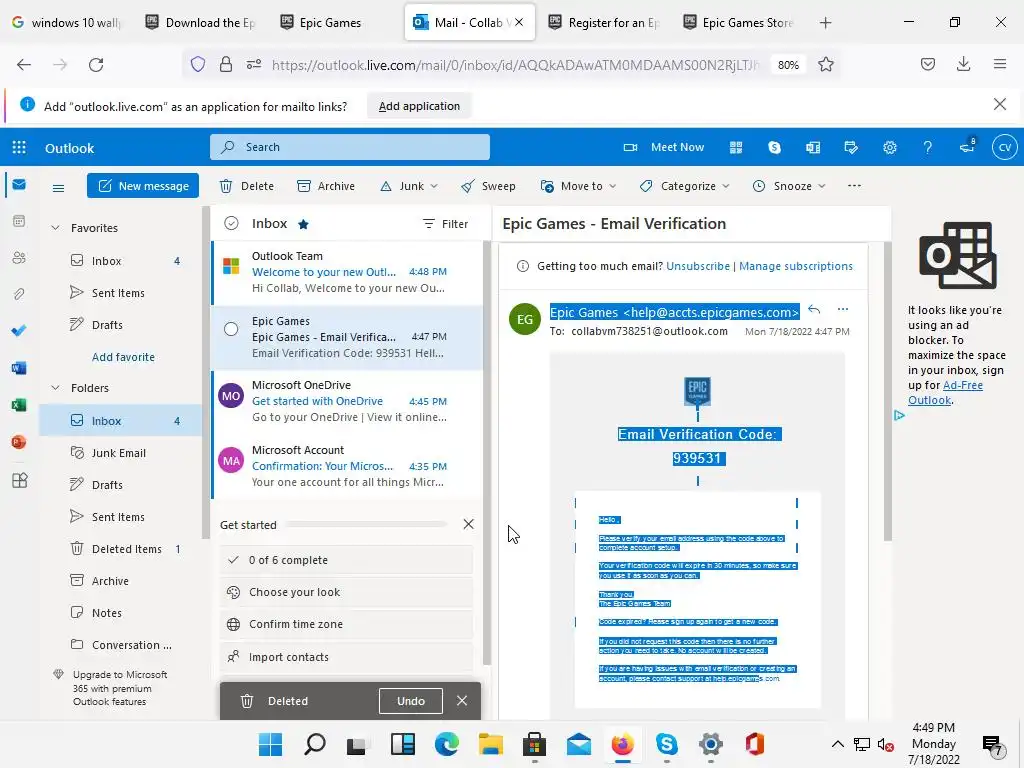
Task: Open the Junk Email folder
Action: (x=120, y=453)
